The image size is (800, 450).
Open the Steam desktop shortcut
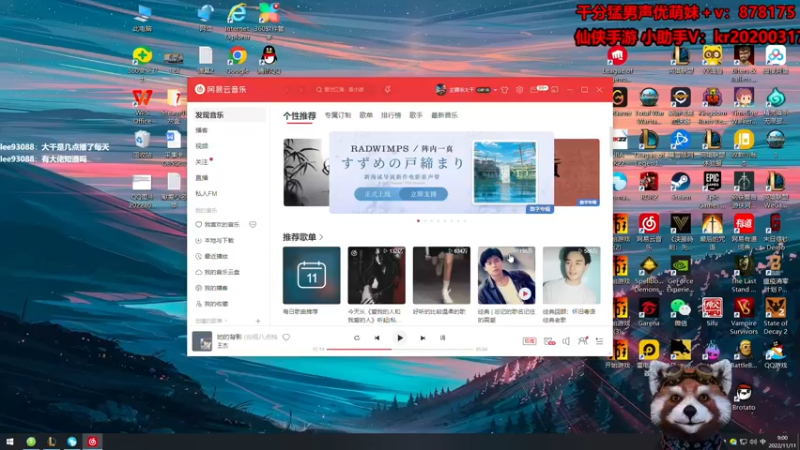coord(680,186)
